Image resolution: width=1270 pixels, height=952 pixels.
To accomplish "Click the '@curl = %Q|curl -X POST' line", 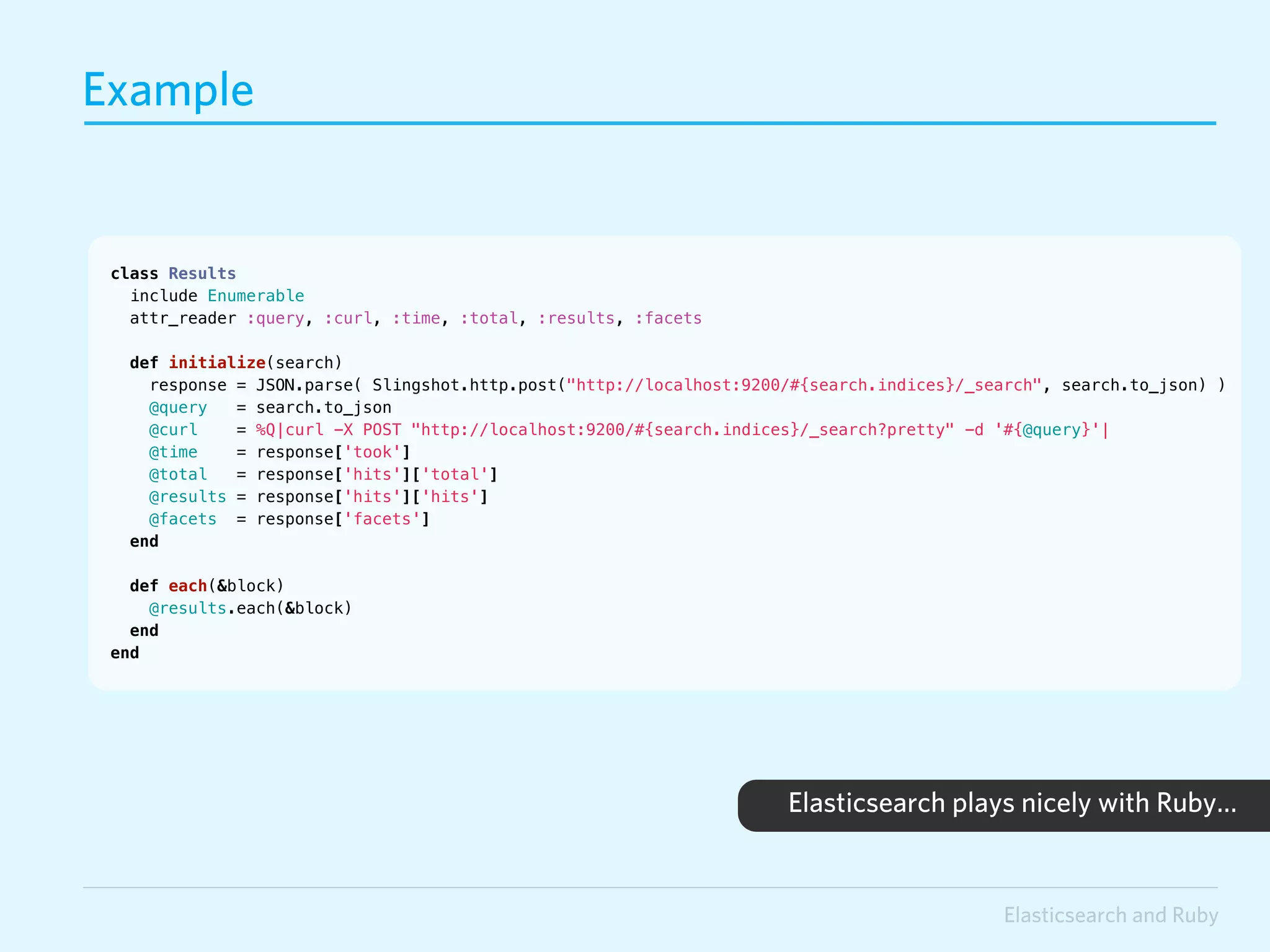I will tap(629, 430).
